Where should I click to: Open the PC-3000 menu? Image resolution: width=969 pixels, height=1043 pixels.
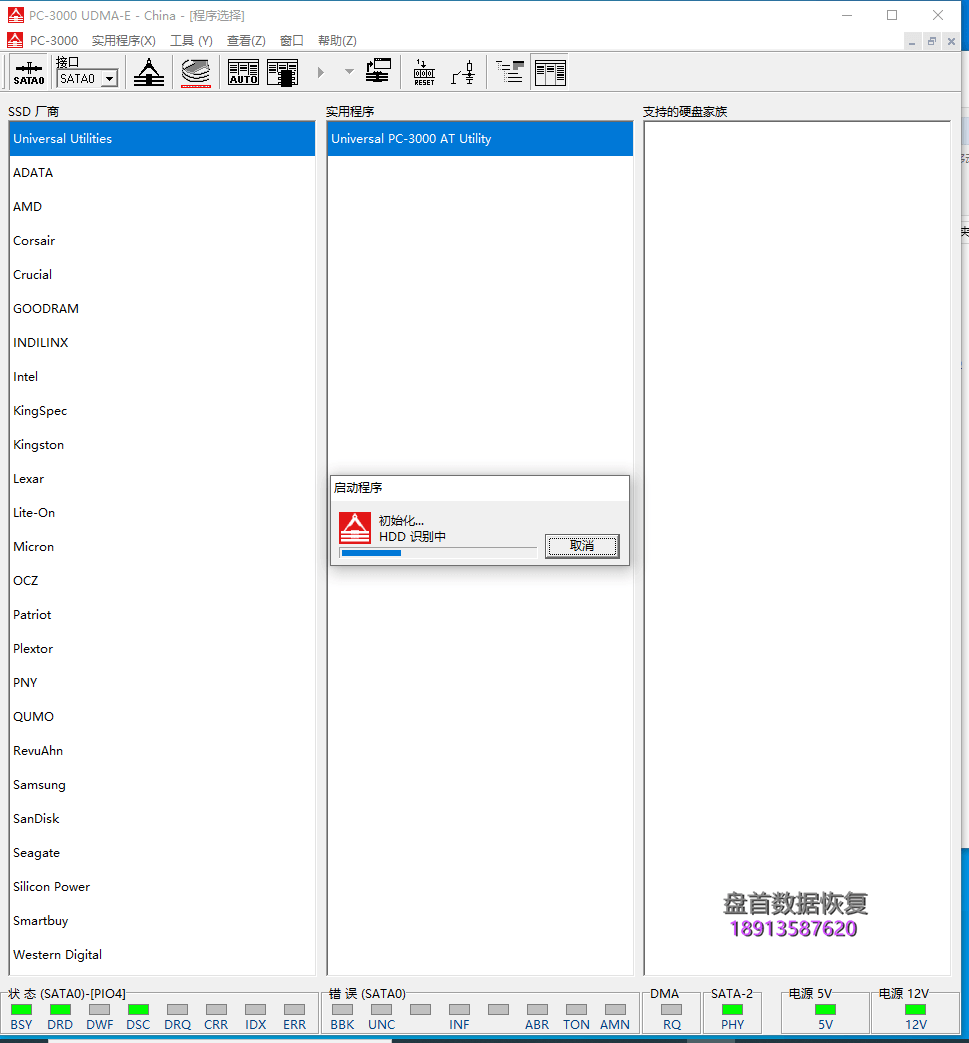[x=54, y=41]
